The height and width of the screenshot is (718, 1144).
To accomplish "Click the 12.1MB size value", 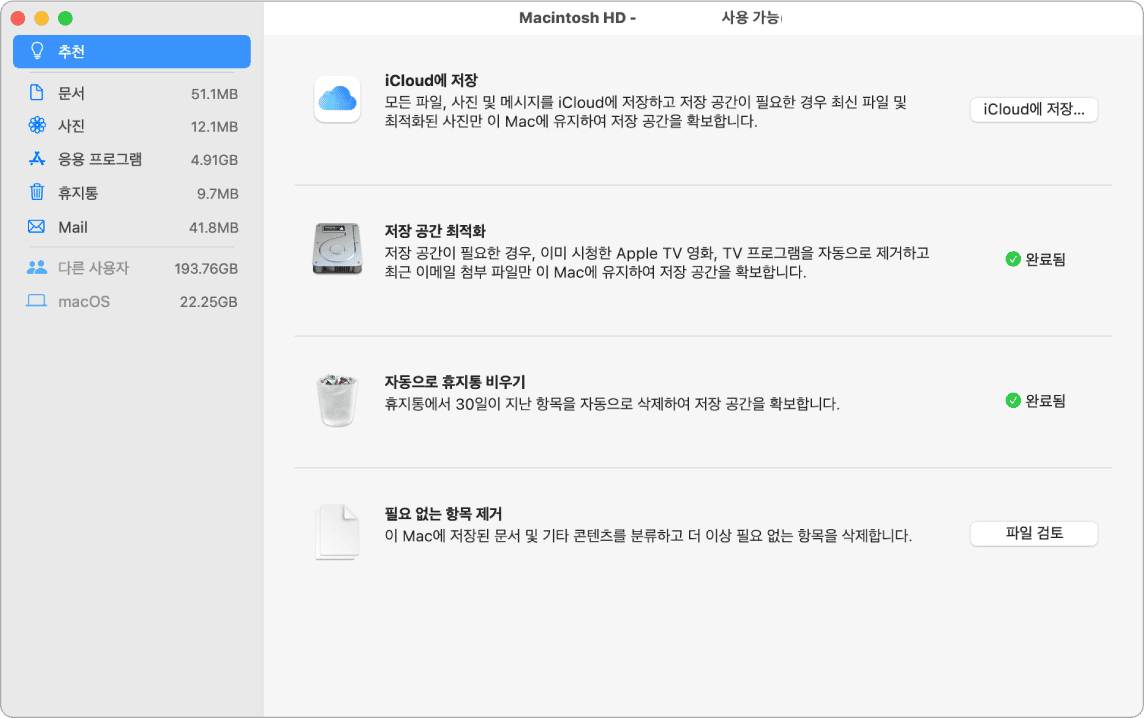I will point(214,127).
